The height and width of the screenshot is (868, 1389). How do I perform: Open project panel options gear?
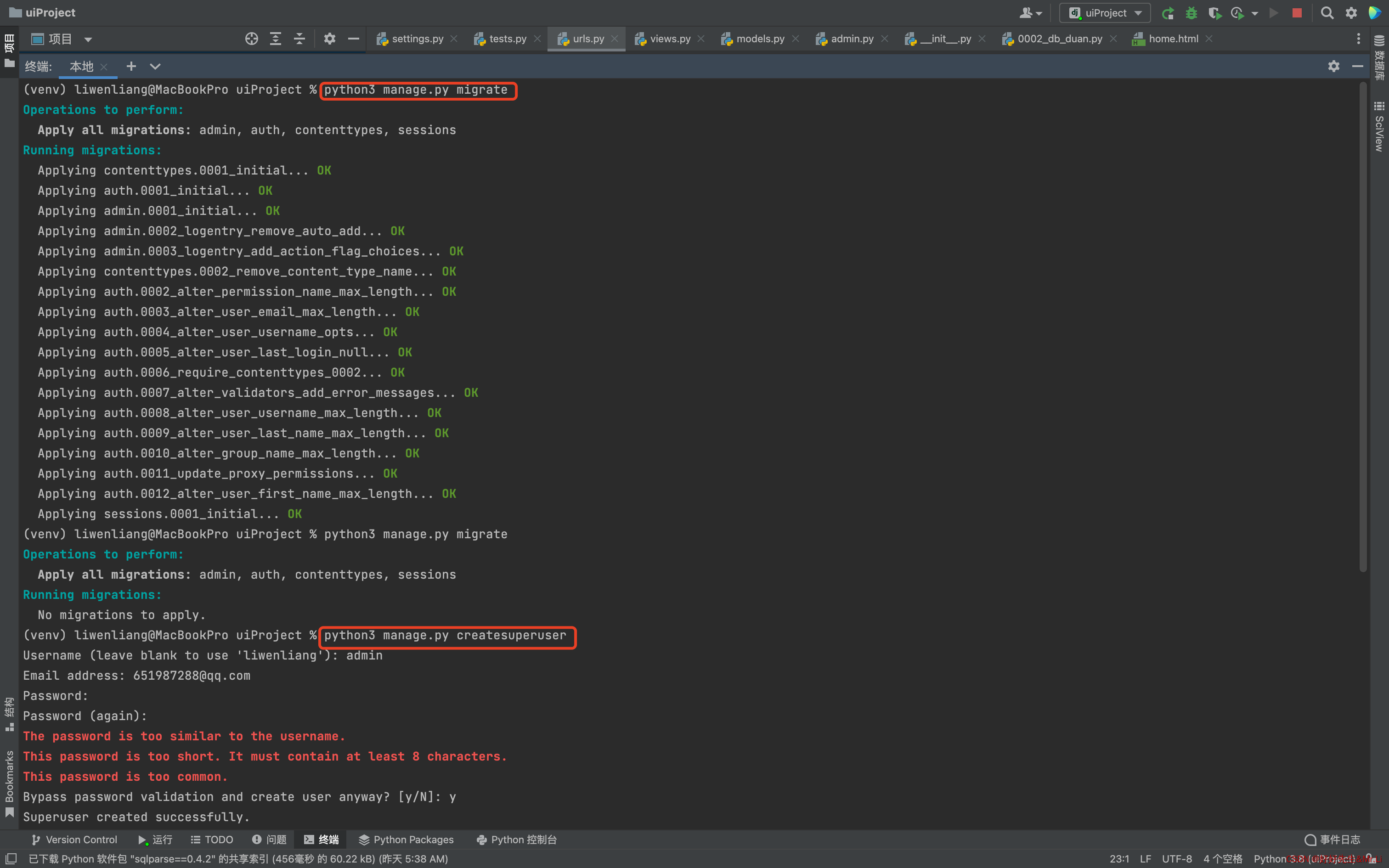pyautogui.click(x=329, y=39)
